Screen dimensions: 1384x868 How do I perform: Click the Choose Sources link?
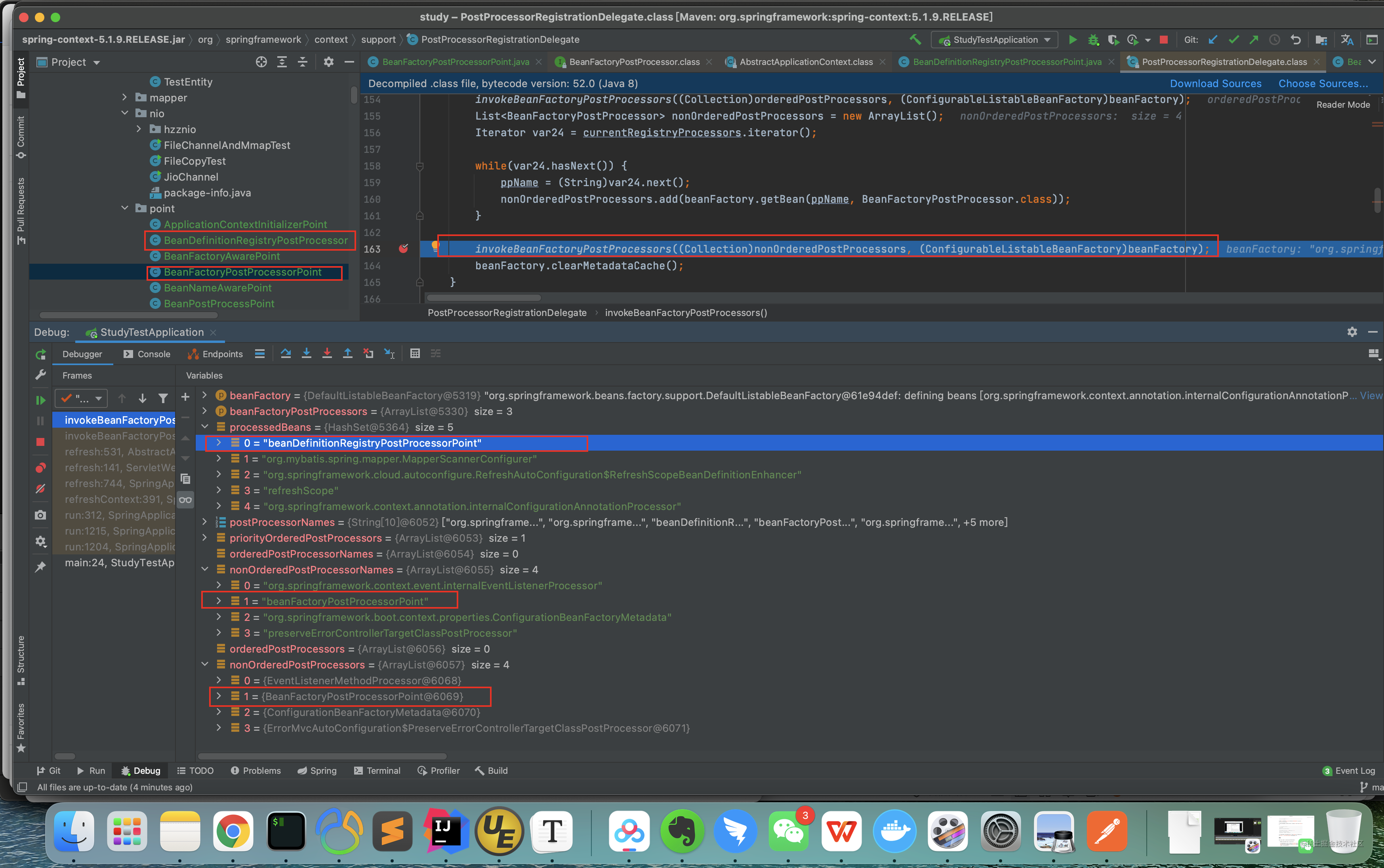1323,83
